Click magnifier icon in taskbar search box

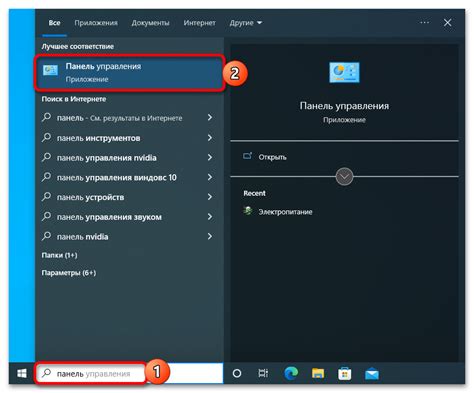point(46,373)
